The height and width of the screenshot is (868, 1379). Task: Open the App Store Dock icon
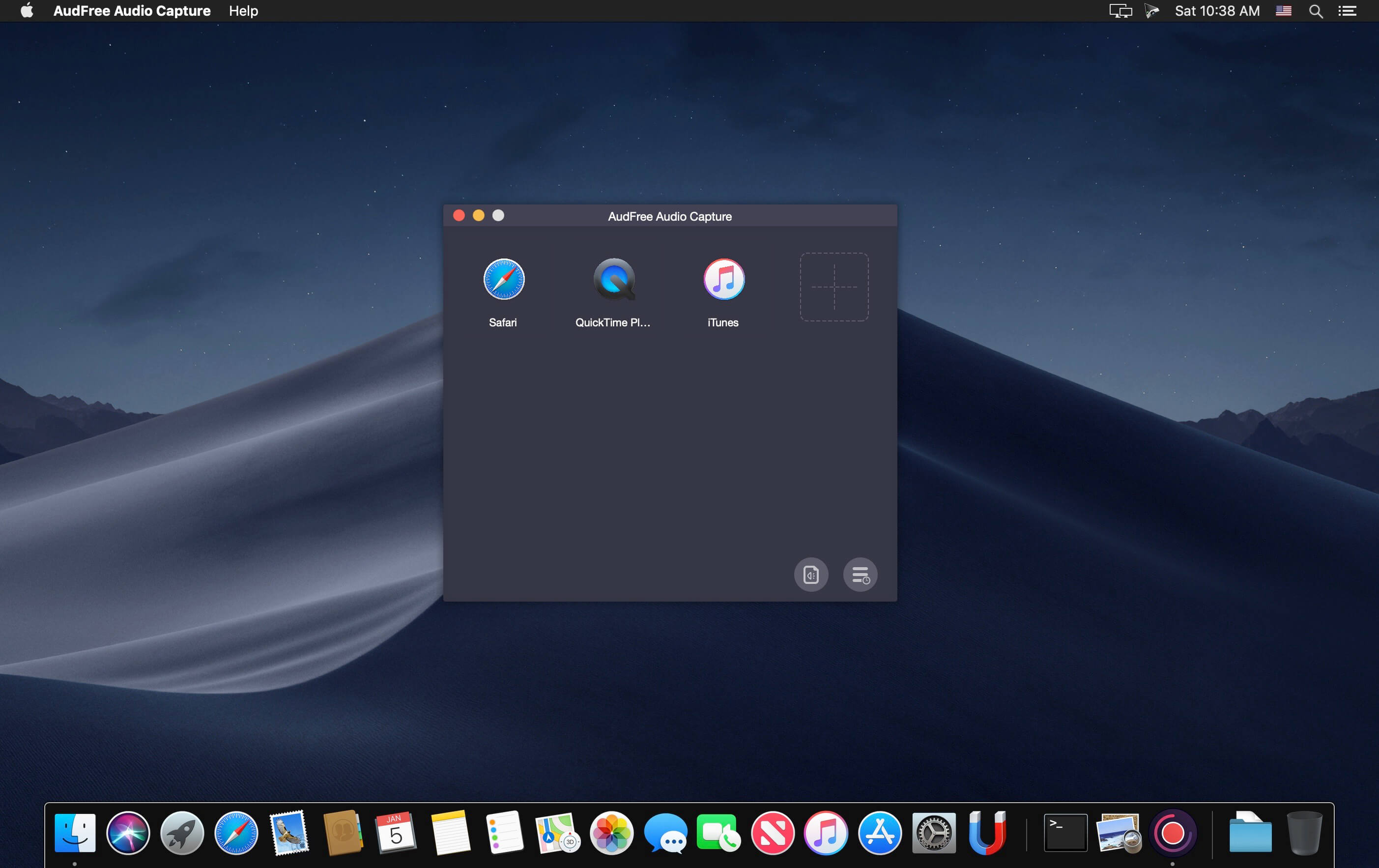(880, 833)
